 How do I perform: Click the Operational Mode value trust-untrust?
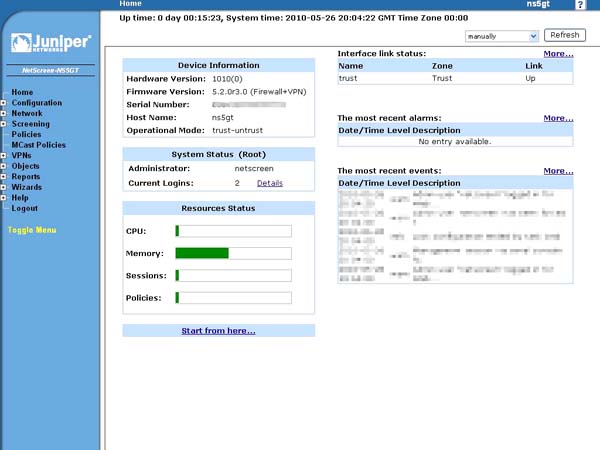(x=238, y=130)
